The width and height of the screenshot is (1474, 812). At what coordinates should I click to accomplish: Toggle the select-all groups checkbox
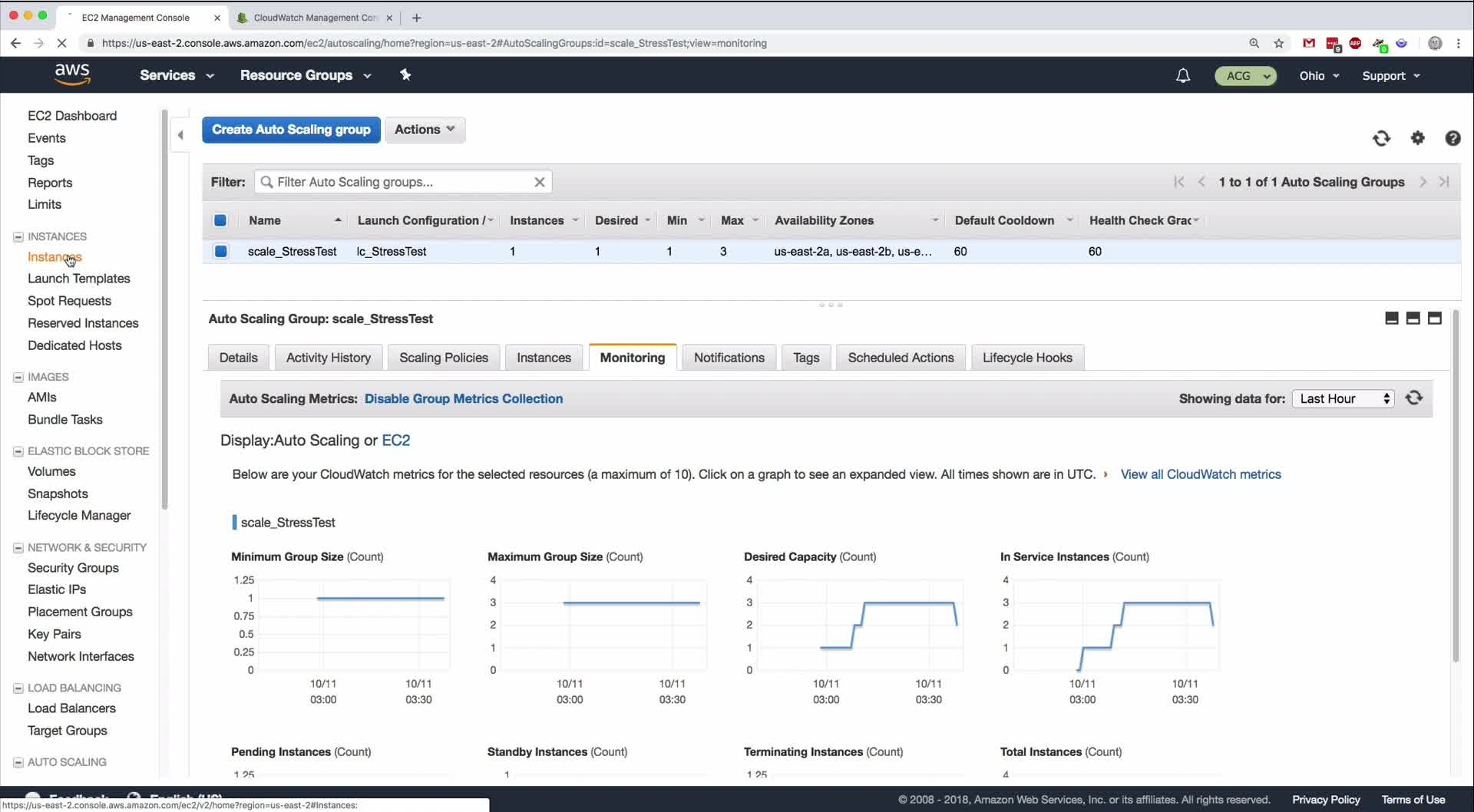[220, 220]
